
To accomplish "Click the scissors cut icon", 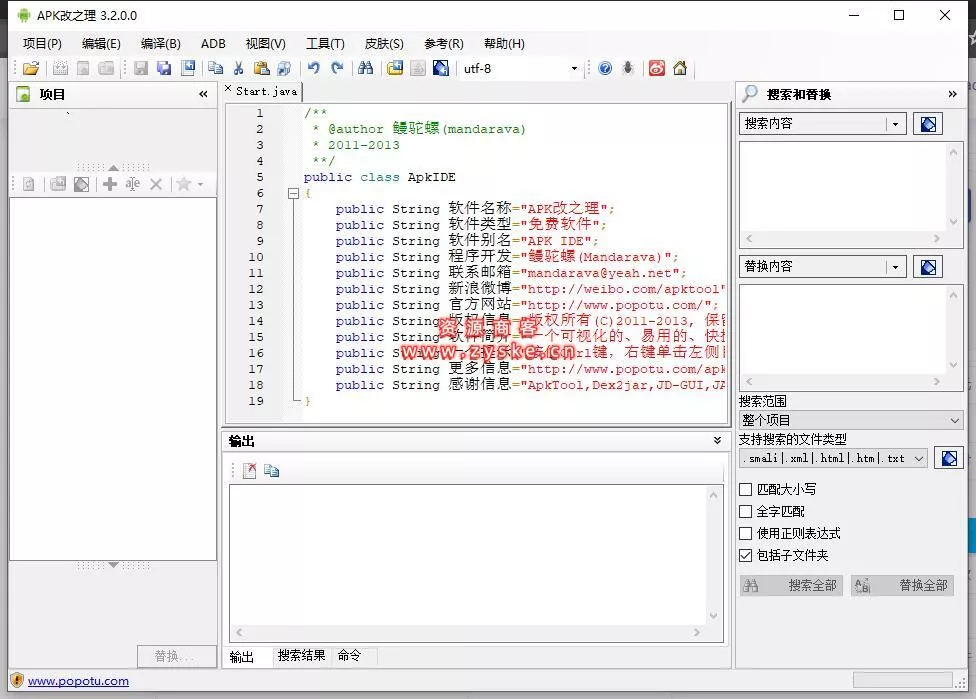I will click(x=238, y=68).
